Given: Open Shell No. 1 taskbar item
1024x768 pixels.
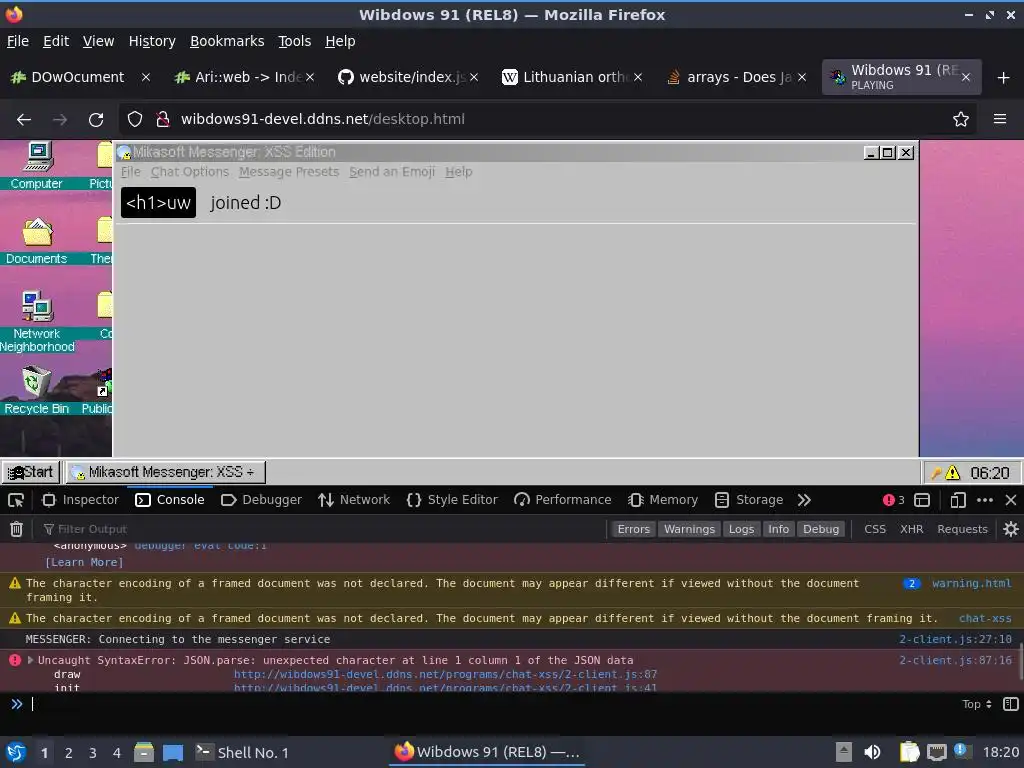Looking at the screenshot, I should (242, 752).
